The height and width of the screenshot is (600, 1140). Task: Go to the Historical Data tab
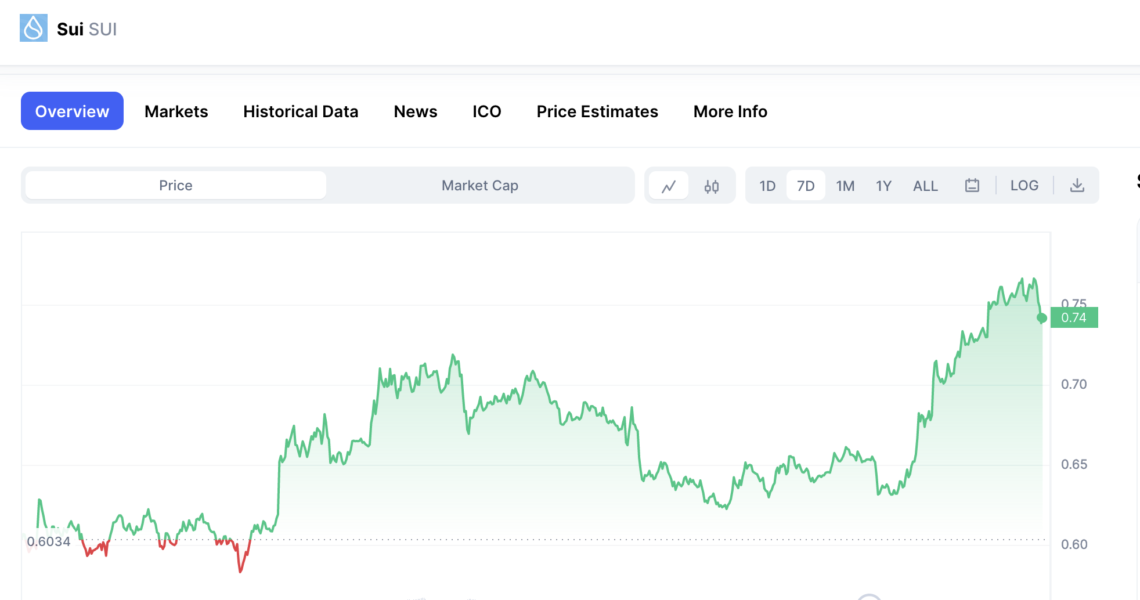pos(301,111)
